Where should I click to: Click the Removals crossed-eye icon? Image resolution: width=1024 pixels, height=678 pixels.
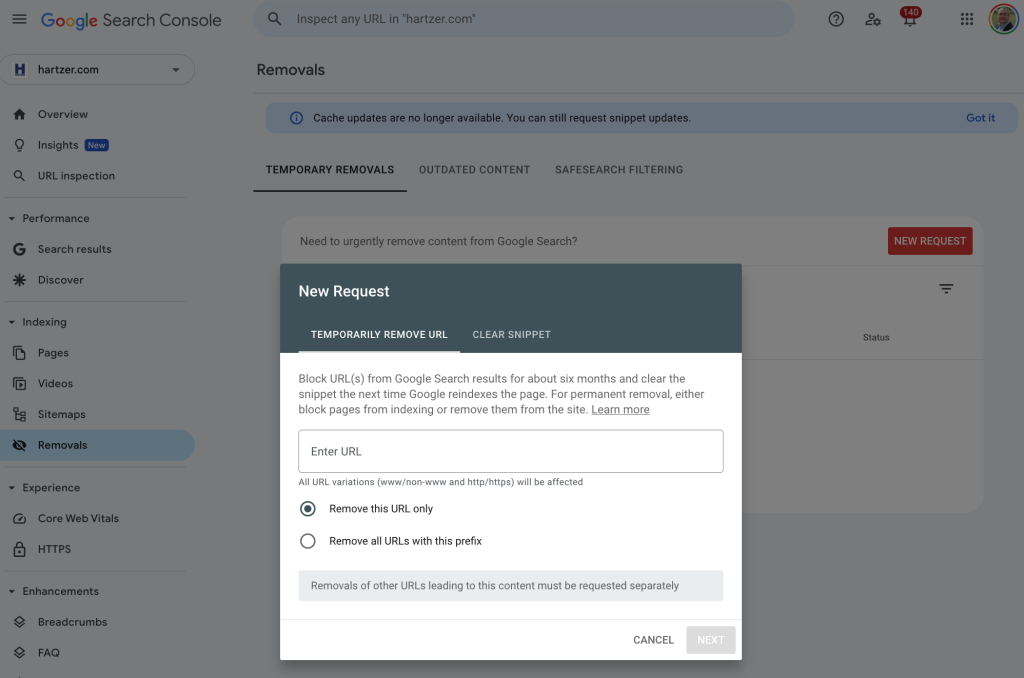click(20, 445)
